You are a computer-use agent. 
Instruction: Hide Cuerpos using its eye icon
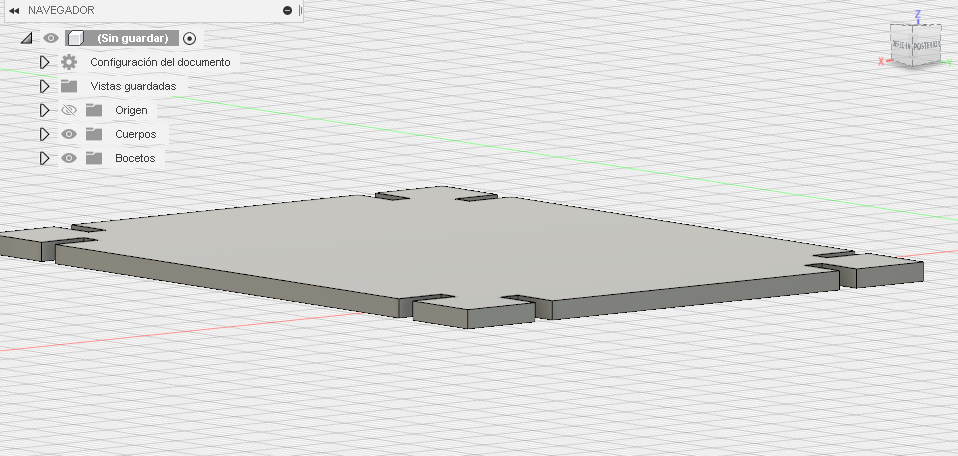[69, 134]
